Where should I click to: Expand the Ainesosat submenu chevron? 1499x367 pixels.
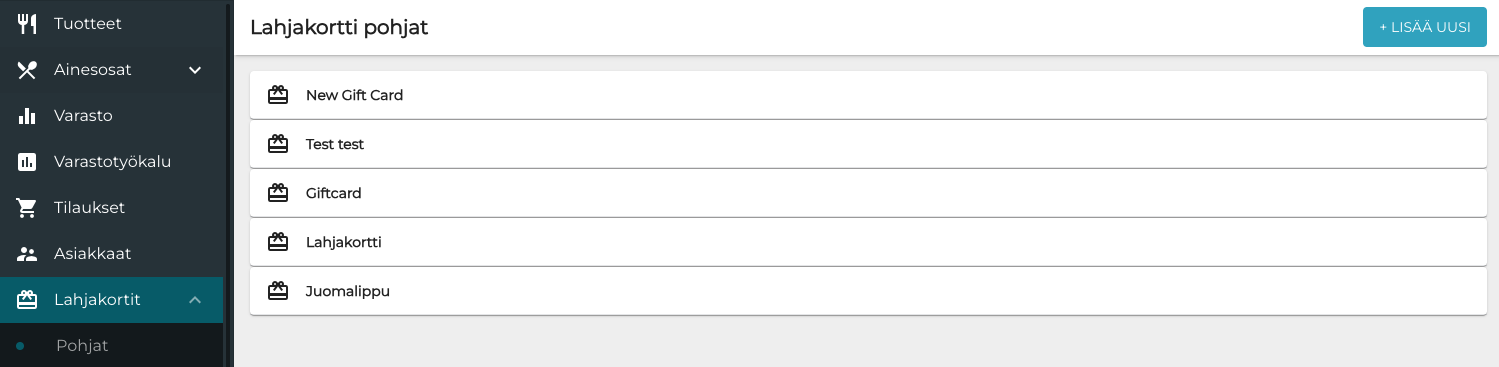coord(195,70)
